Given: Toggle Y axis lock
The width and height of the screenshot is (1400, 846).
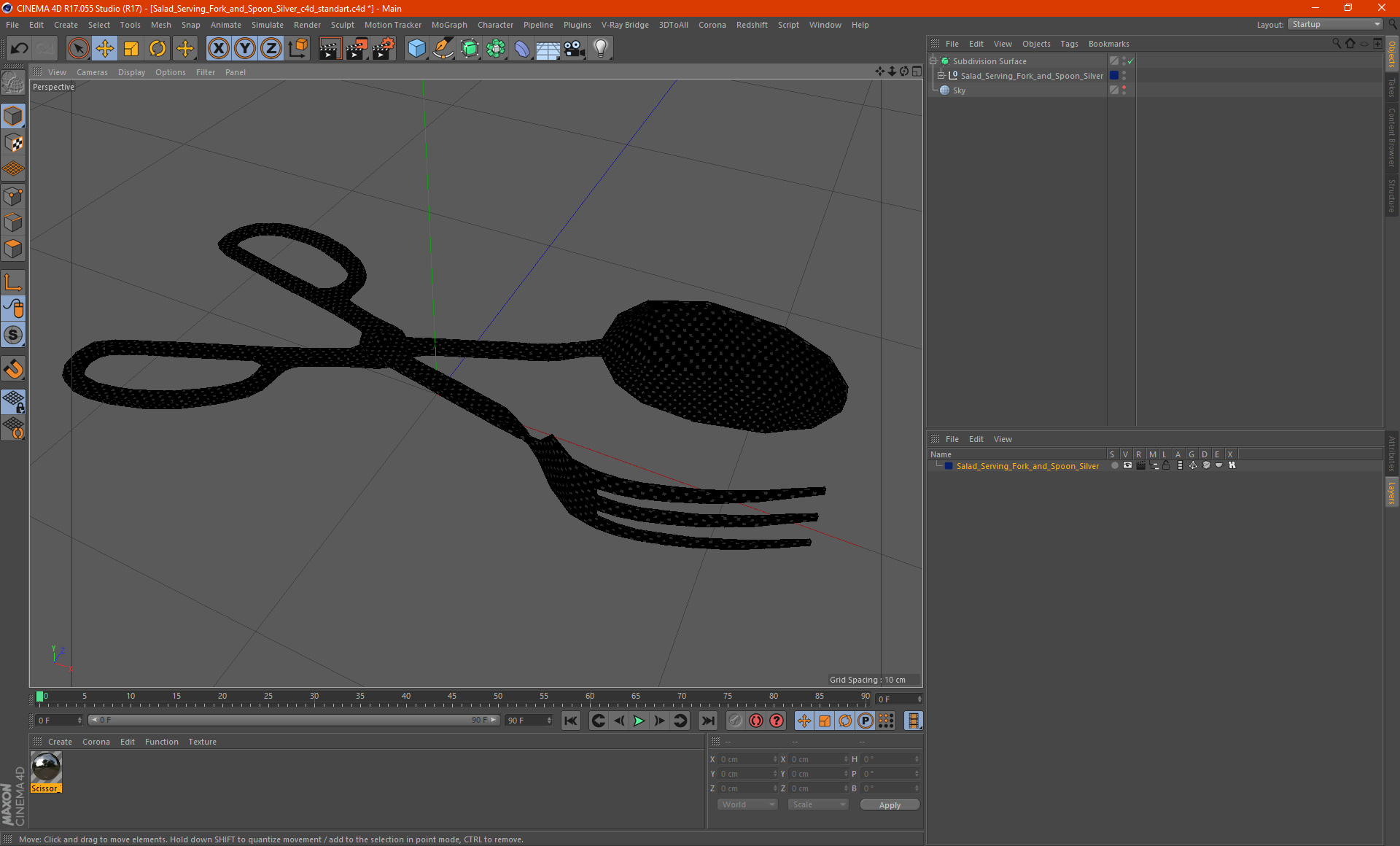Looking at the screenshot, I should click(245, 49).
